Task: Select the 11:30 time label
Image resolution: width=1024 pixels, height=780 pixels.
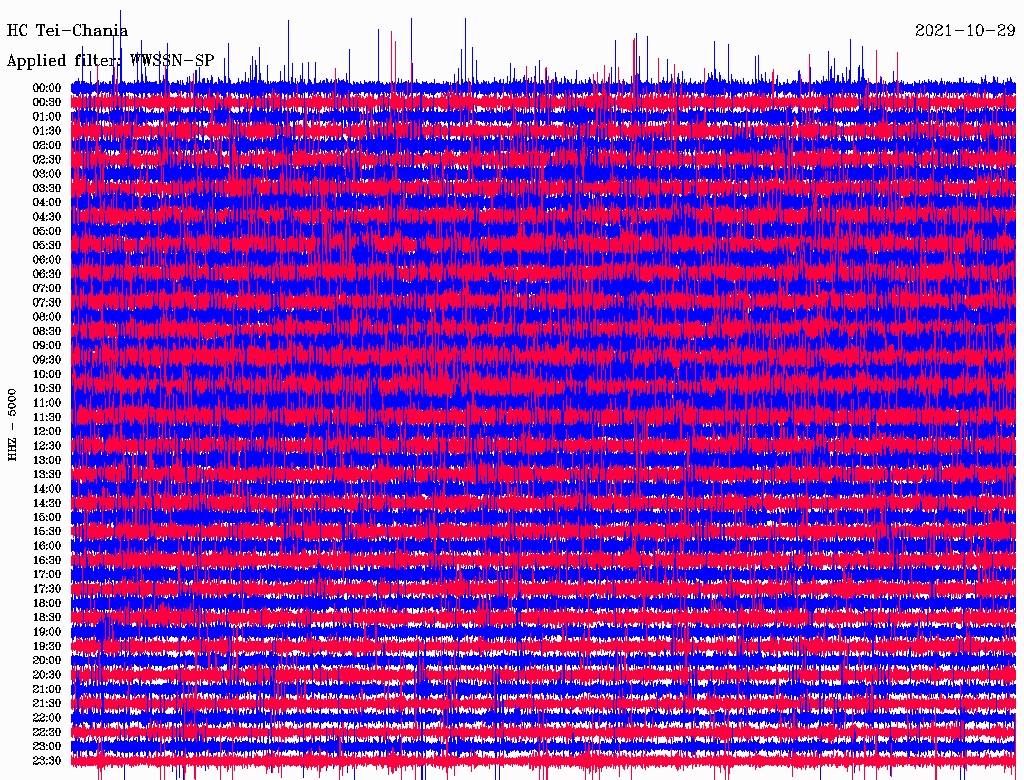Action: [47, 417]
